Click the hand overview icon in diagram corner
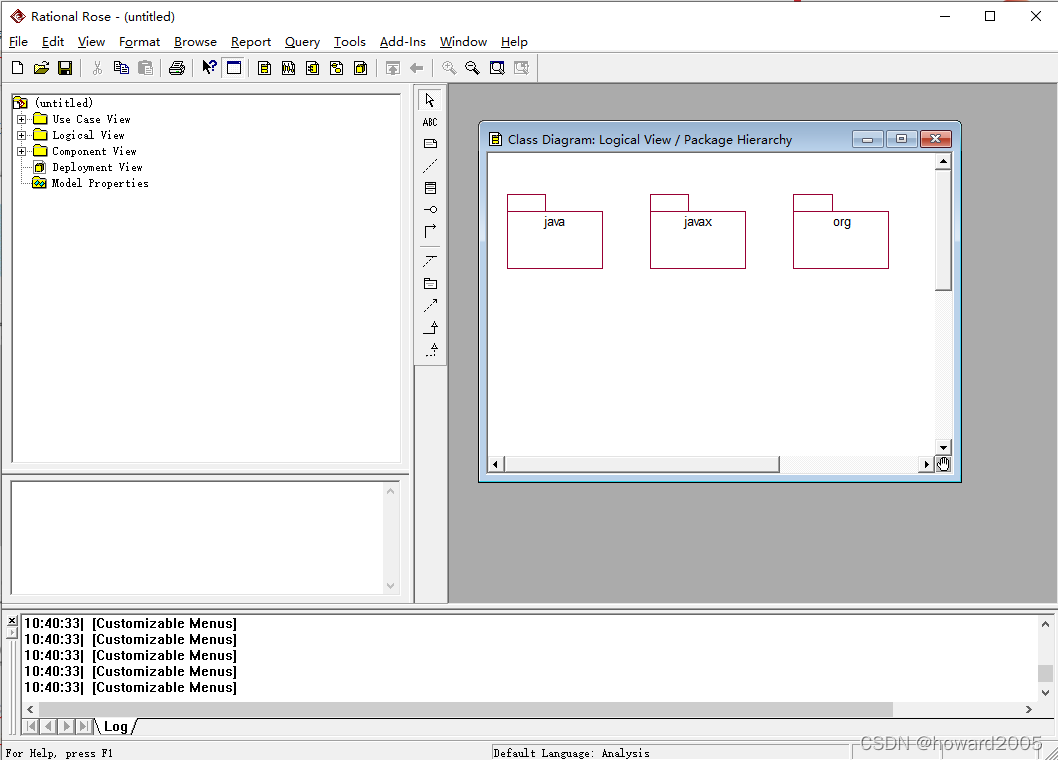 point(943,464)
